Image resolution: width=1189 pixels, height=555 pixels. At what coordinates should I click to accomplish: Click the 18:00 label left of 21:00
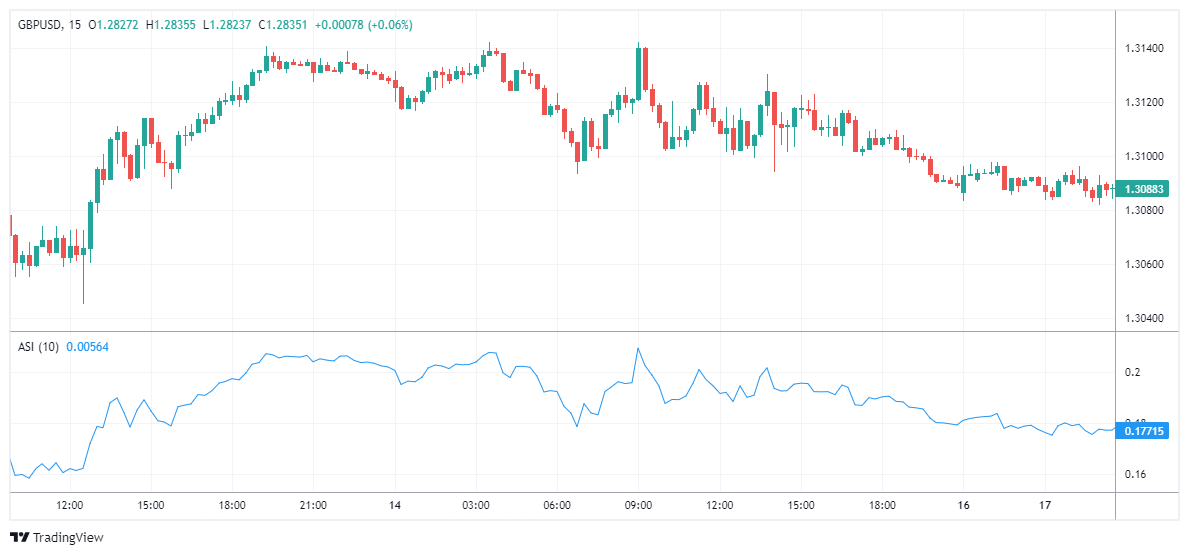232,505
